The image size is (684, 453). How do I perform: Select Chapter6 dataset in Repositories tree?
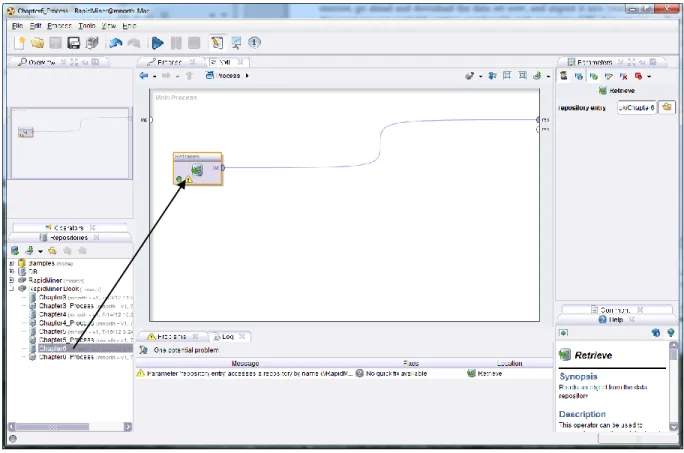pyautogui.click(x=52, y=348)
